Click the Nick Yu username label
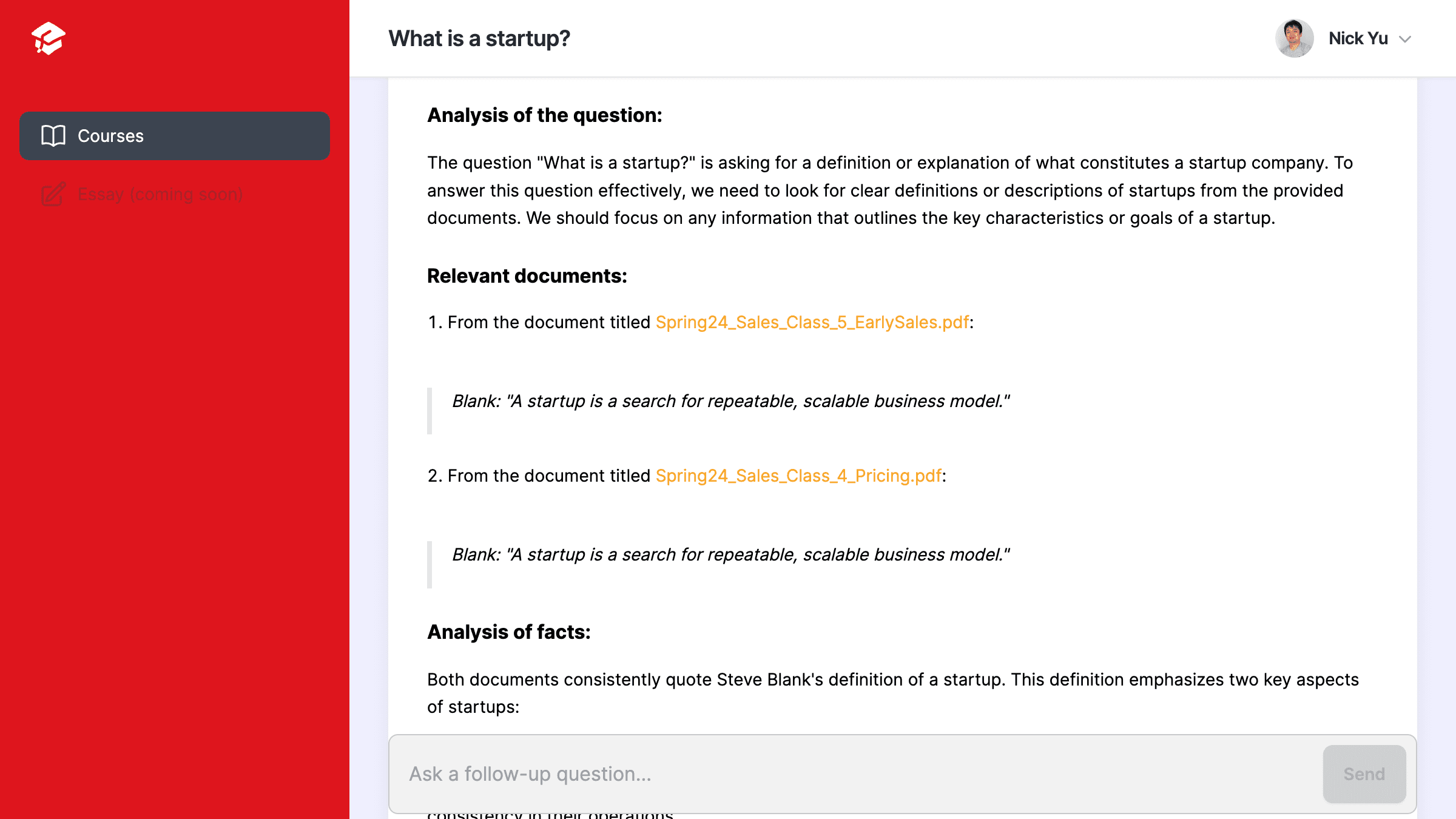Screen dimensions: 1456x819 tap(1357, 38)
